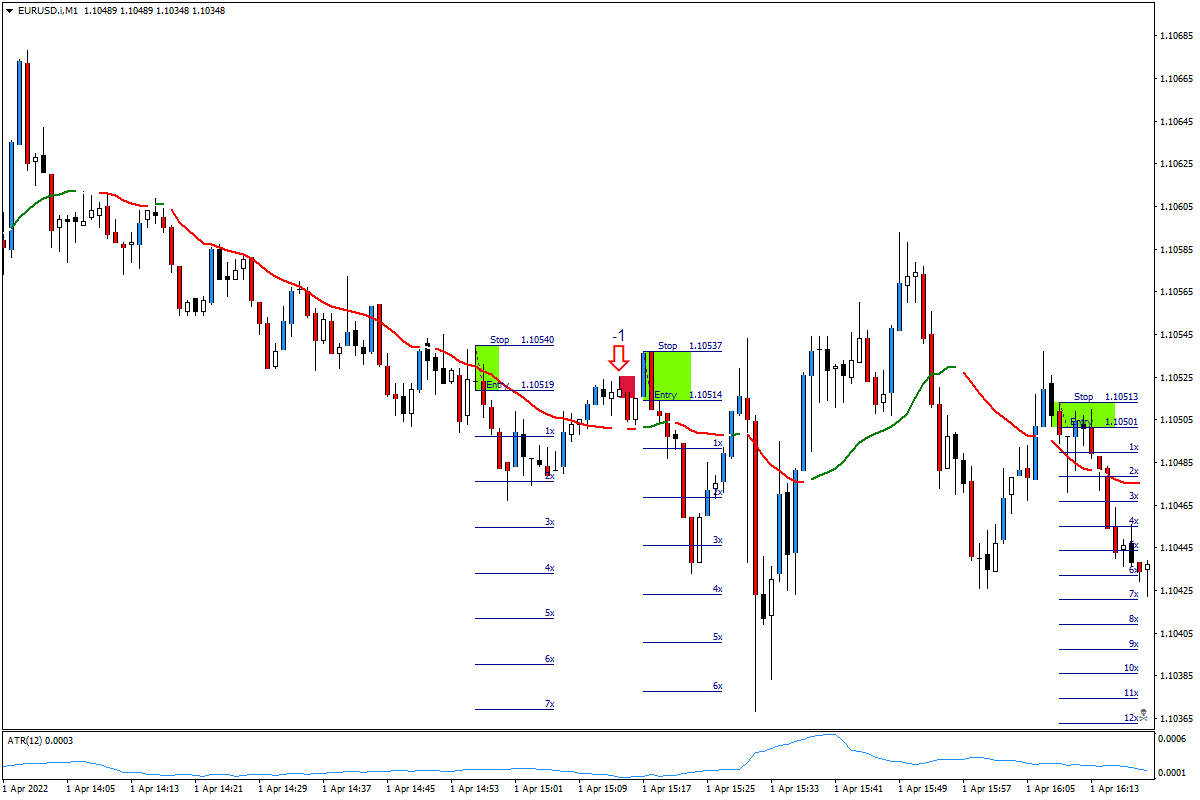
Task: Click the skull icon beside the 12x level
Action: tap(1143, 714)
